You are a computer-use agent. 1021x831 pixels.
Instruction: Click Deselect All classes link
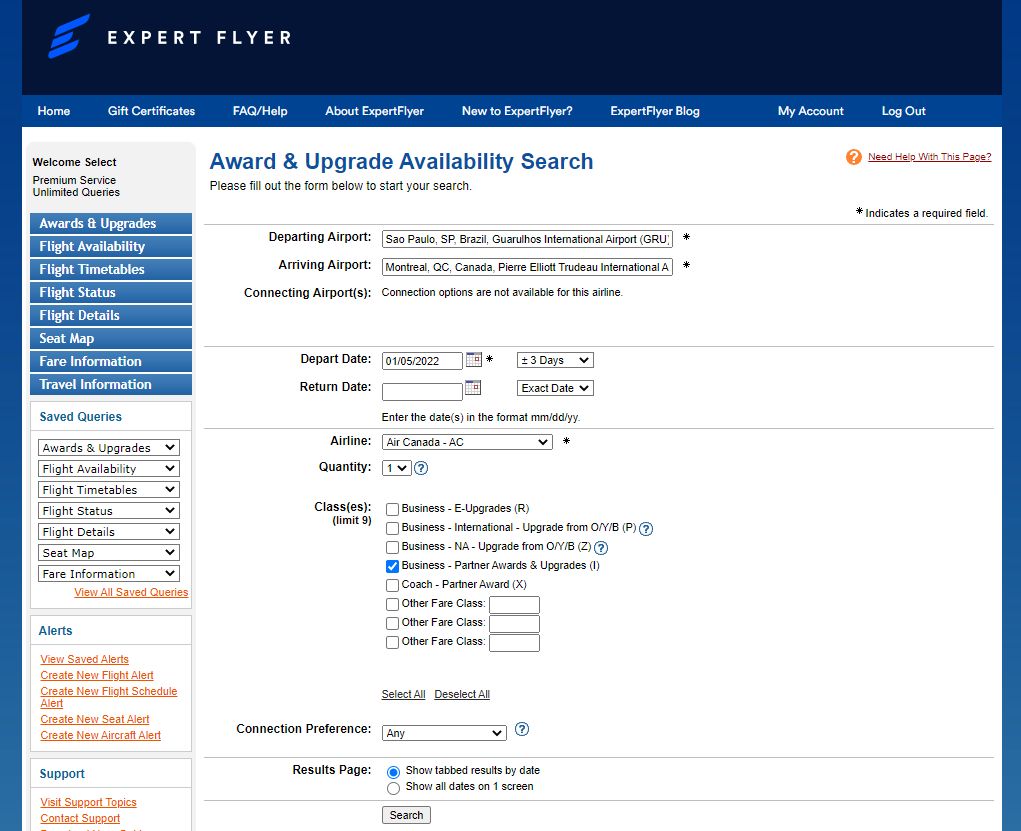pyautogui.click(x=462, y=694)
